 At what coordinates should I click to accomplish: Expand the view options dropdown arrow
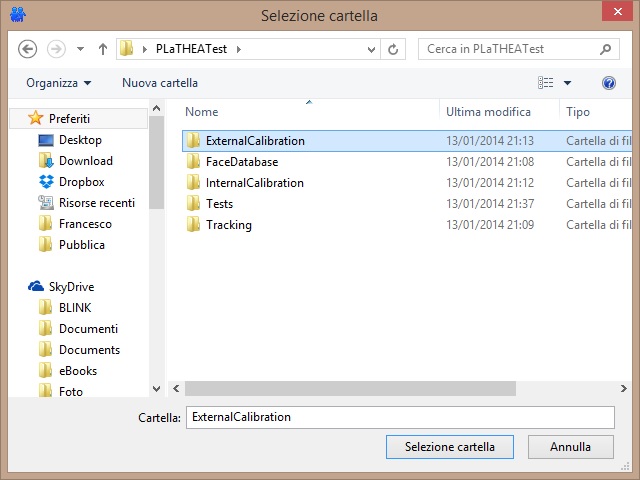[x=568, y=83]
